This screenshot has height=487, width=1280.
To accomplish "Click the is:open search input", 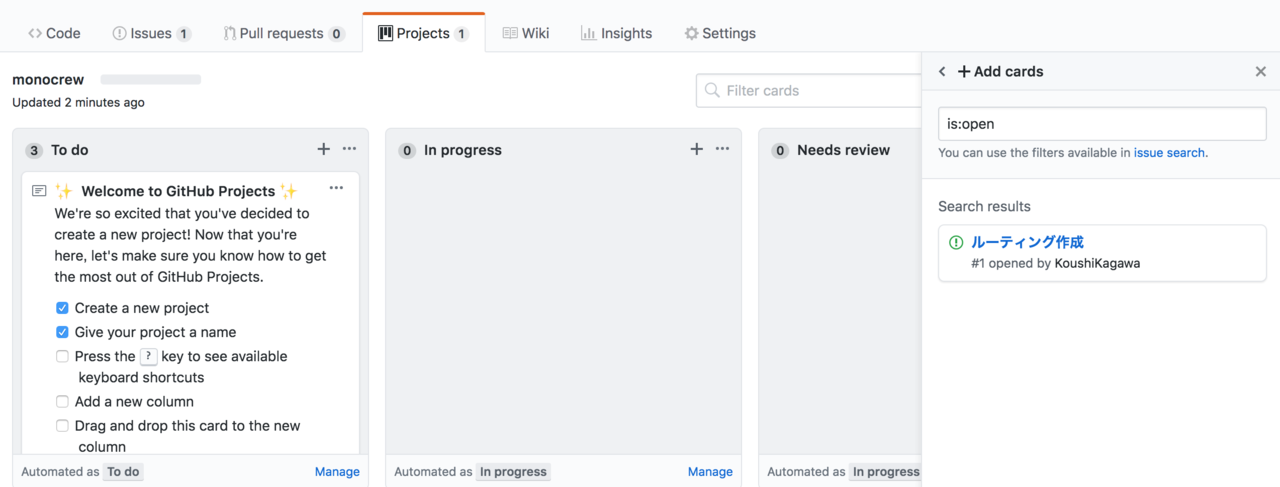I will point(1102,124).
